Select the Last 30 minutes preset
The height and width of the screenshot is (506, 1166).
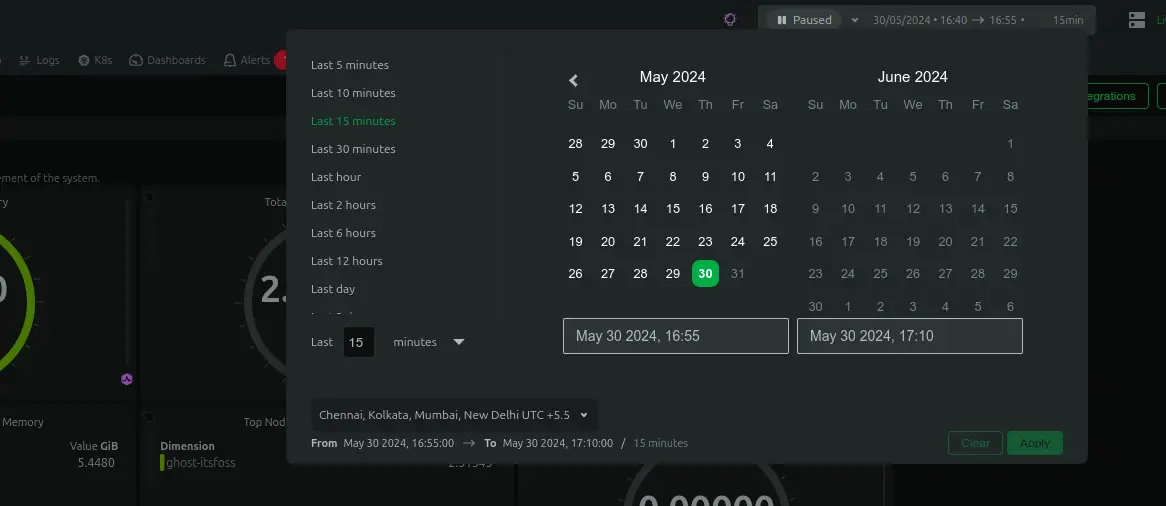[353, 149]
